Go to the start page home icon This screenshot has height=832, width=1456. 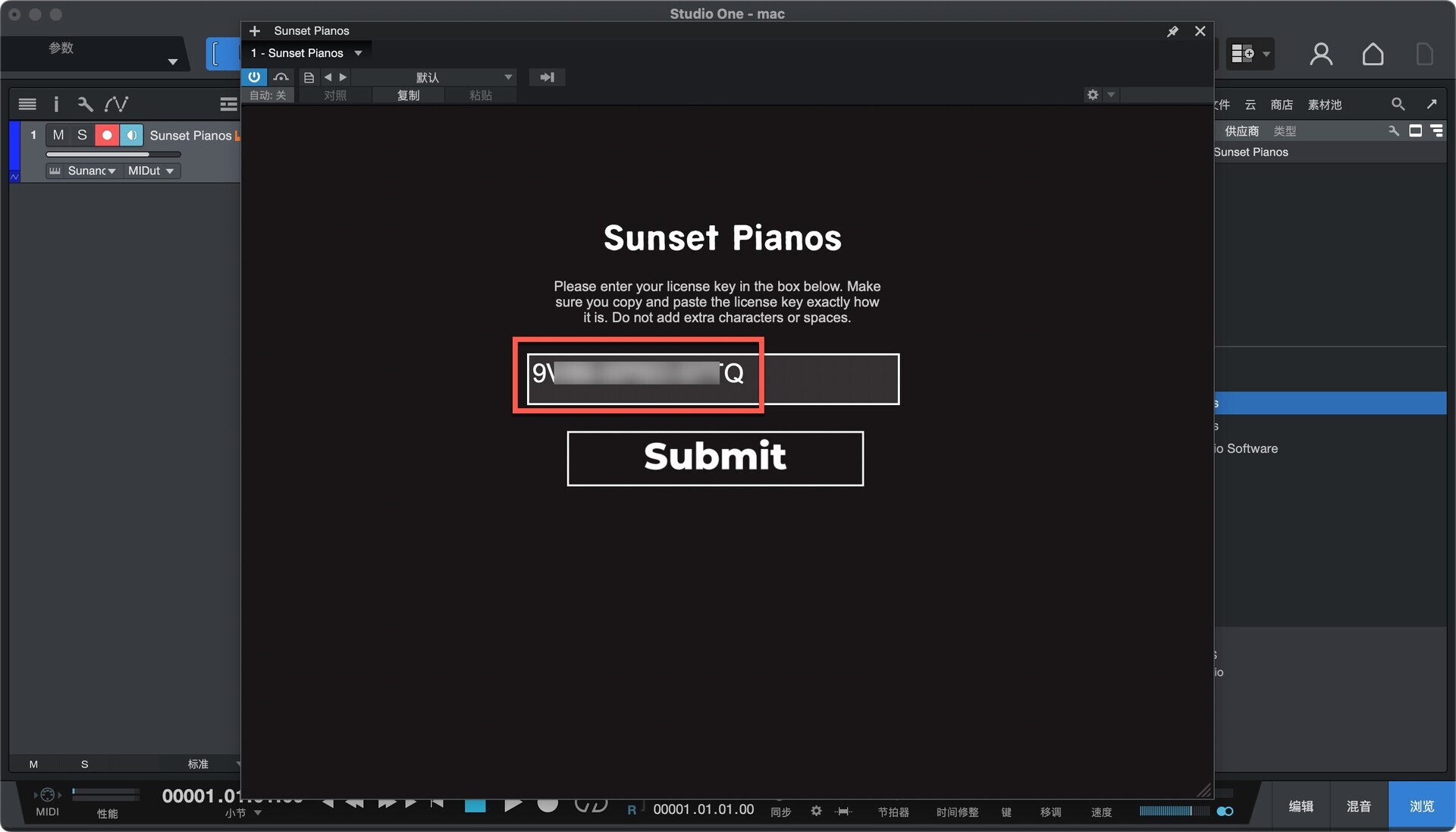pyautogui.click(x=1373, y=54)
